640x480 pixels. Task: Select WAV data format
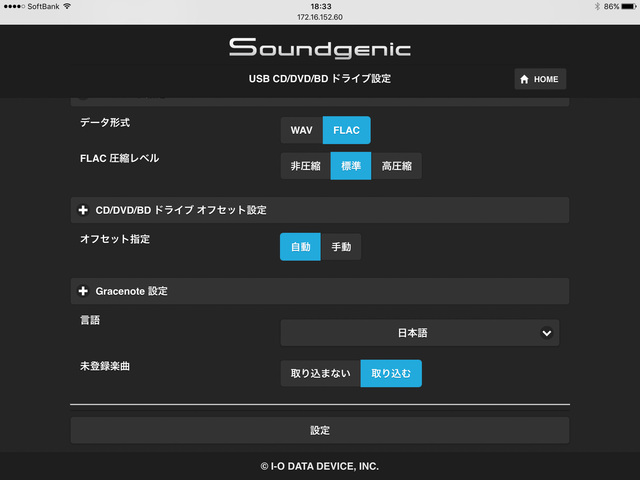pos(301,131)
